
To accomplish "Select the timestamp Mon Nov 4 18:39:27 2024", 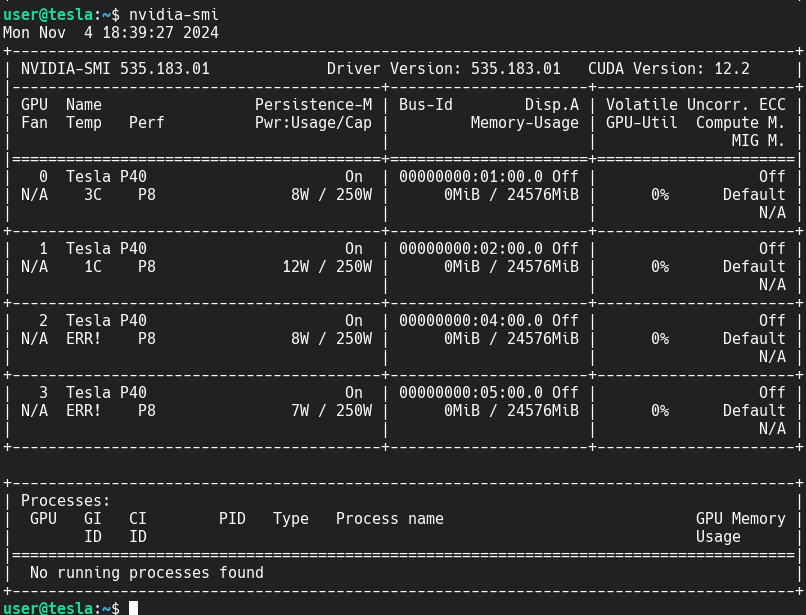I will [x=111, y=32].
